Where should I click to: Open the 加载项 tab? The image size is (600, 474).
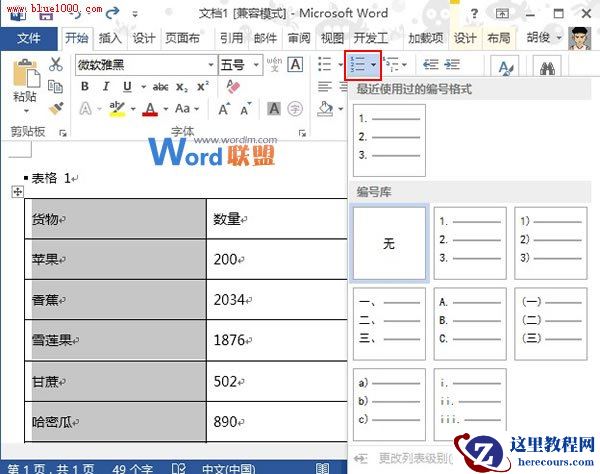[x=426, y=38]
